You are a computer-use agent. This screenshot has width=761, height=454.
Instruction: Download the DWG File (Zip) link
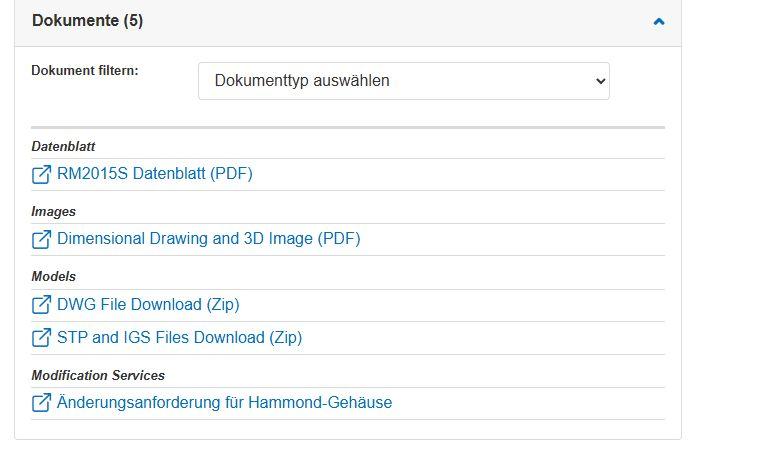point(148,304)
